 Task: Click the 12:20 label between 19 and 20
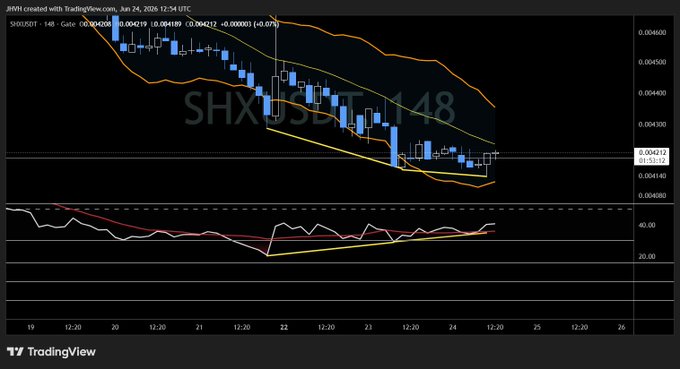pos(73,327)
